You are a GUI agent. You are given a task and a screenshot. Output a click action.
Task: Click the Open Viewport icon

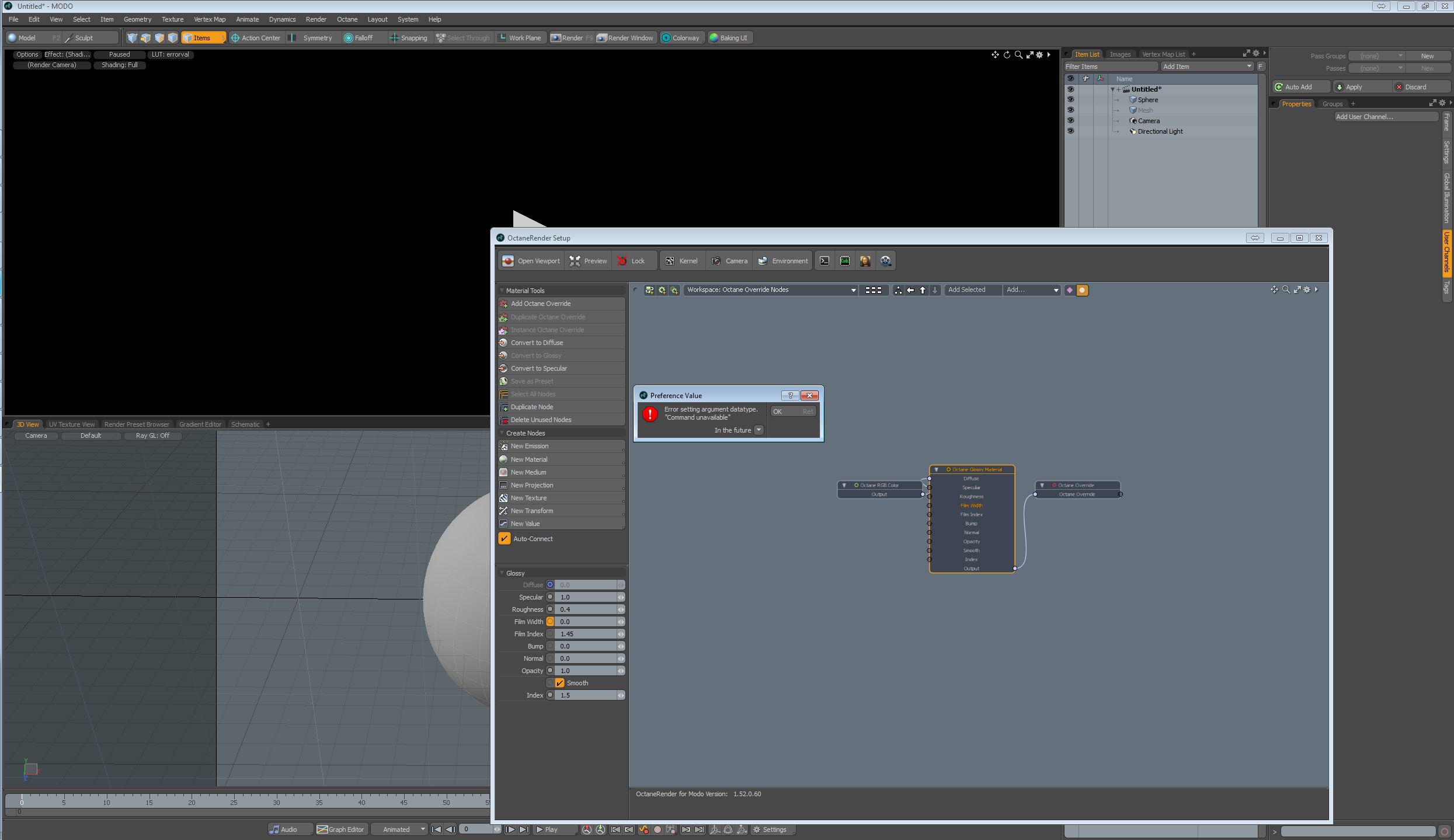tap(508, 261)
